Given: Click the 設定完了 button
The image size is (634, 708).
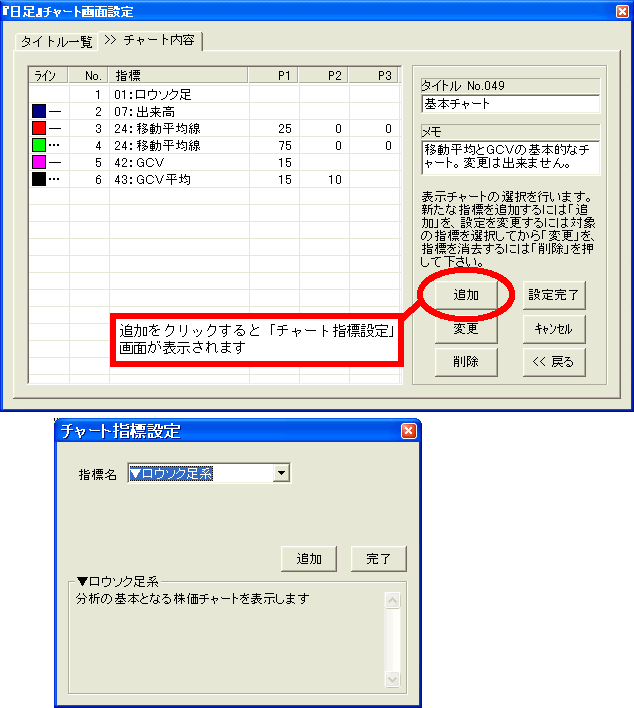Looking at the screenshot, I should point(554,295).
